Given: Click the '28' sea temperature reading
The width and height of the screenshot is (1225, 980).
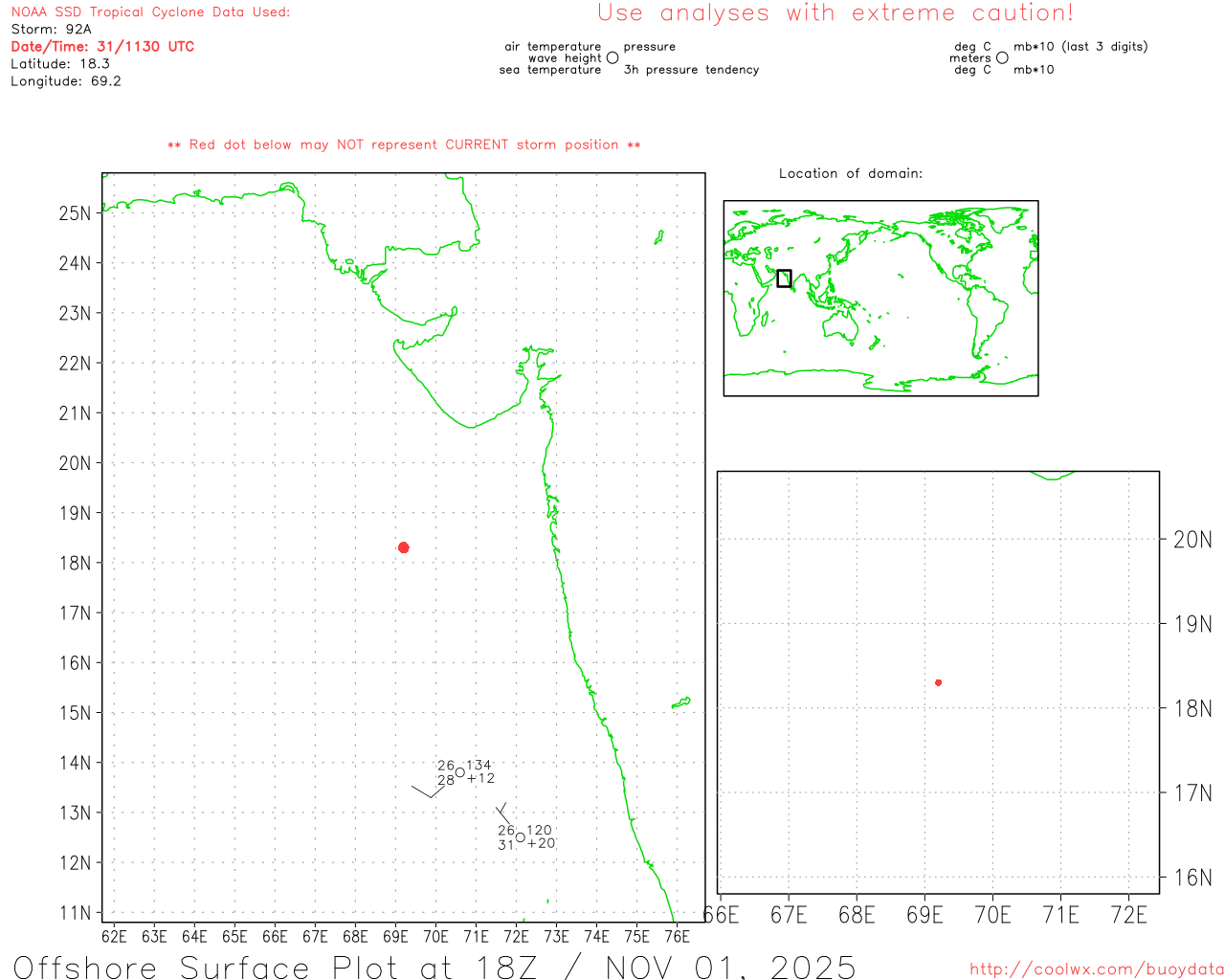Looking at the screenshot, I should [x=446, y=780].
